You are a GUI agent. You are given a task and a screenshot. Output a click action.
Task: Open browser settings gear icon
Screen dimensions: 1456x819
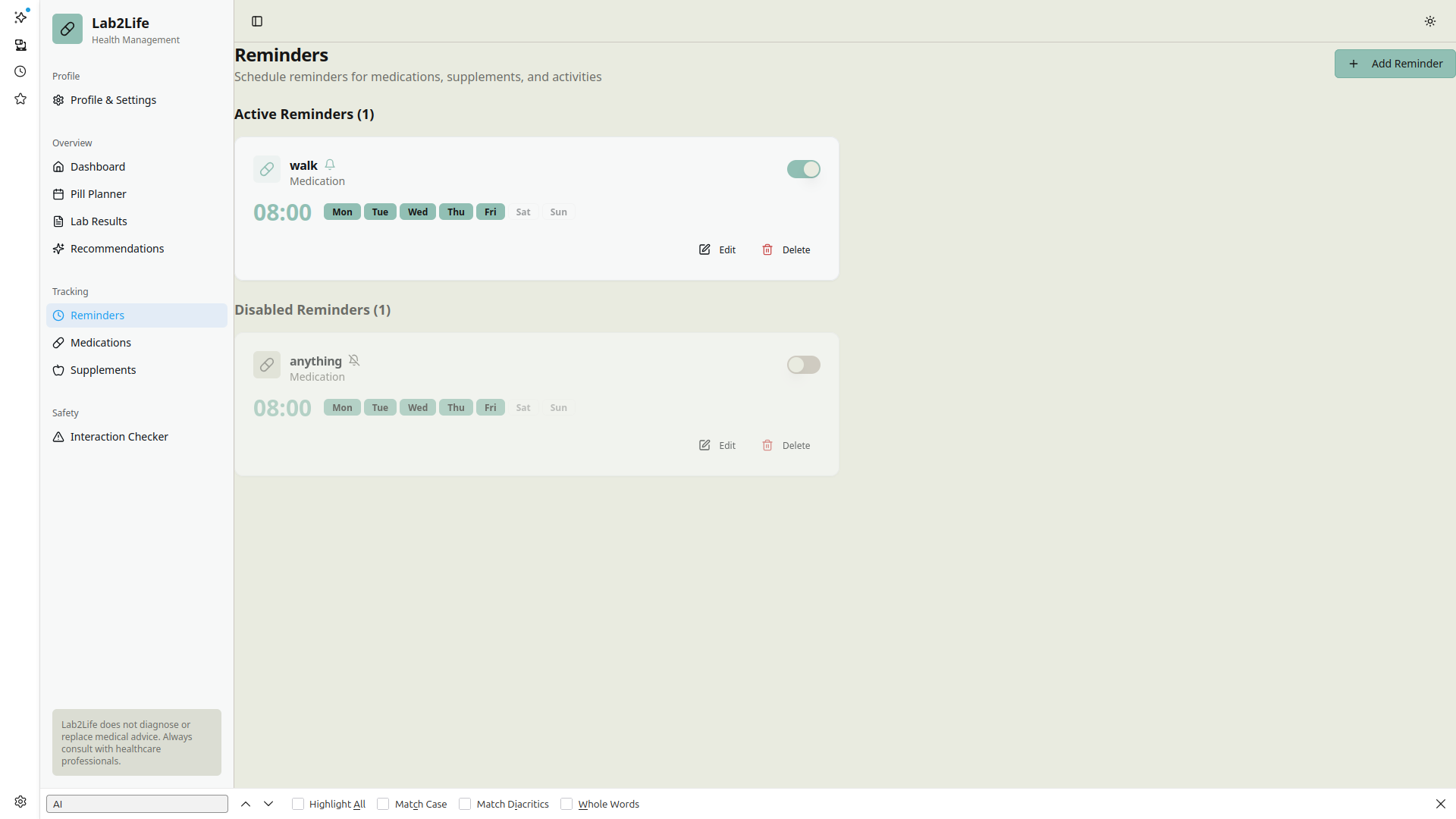(x=20, y=802)
